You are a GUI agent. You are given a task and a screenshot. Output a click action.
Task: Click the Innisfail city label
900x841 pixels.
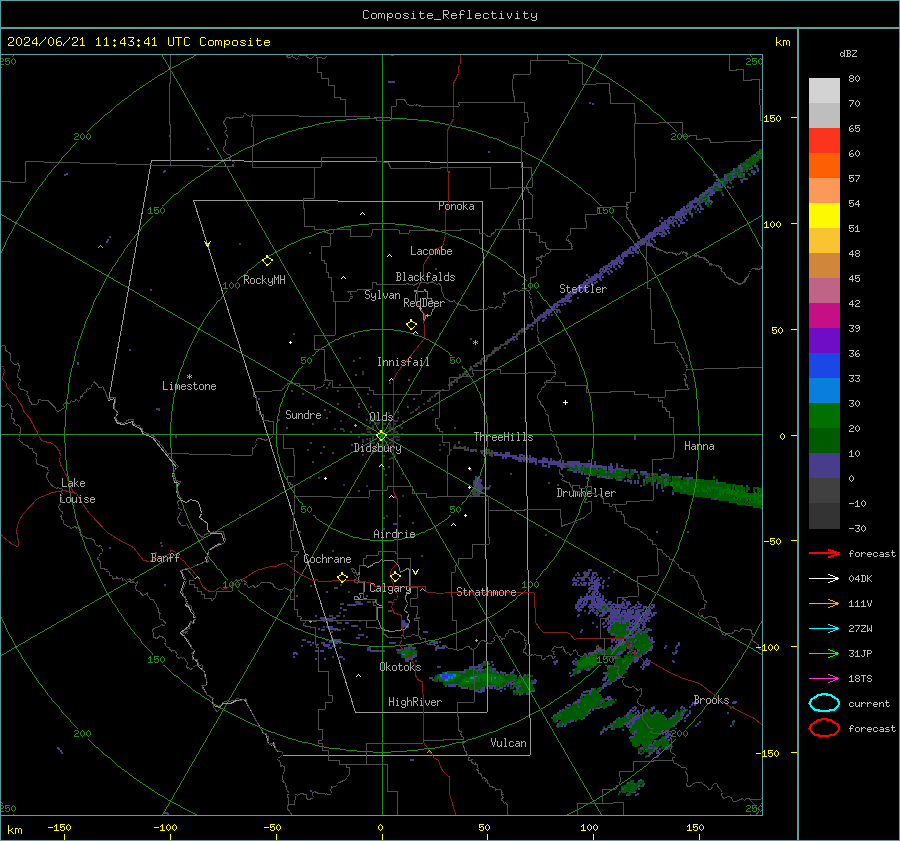click(x=403, y=362)
